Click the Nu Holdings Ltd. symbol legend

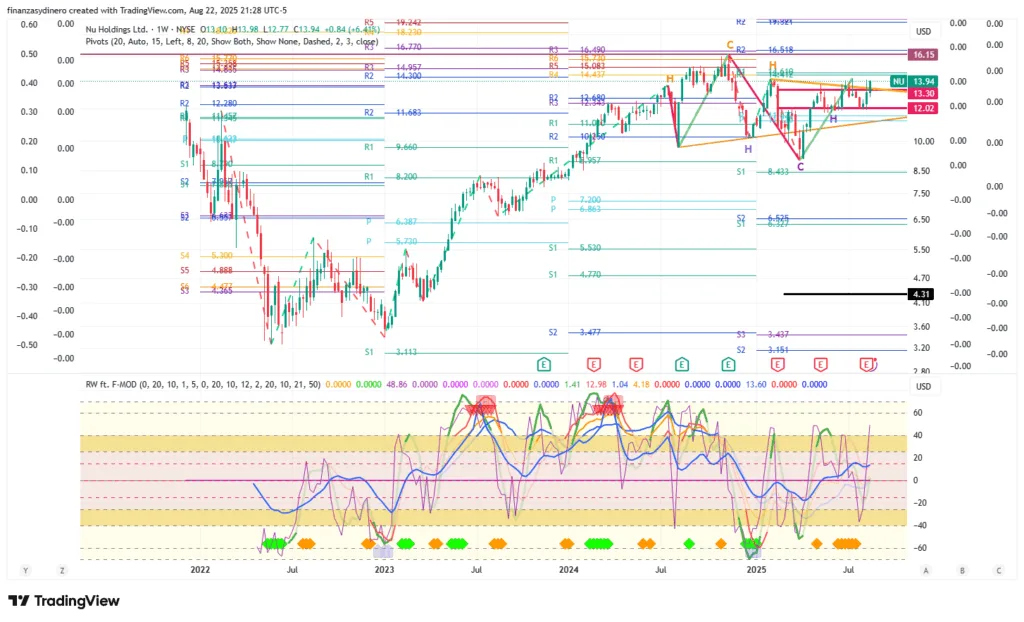(x=140, y=29)
